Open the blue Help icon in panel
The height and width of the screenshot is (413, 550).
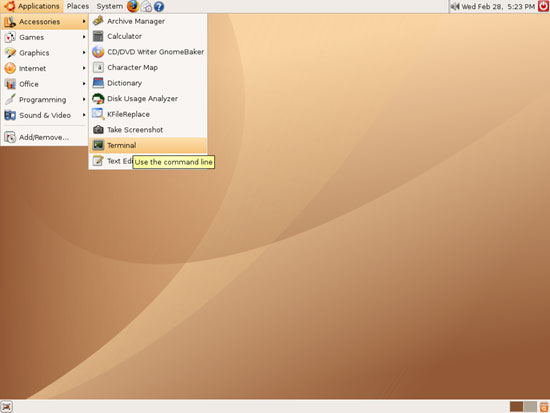coord(159,7)
